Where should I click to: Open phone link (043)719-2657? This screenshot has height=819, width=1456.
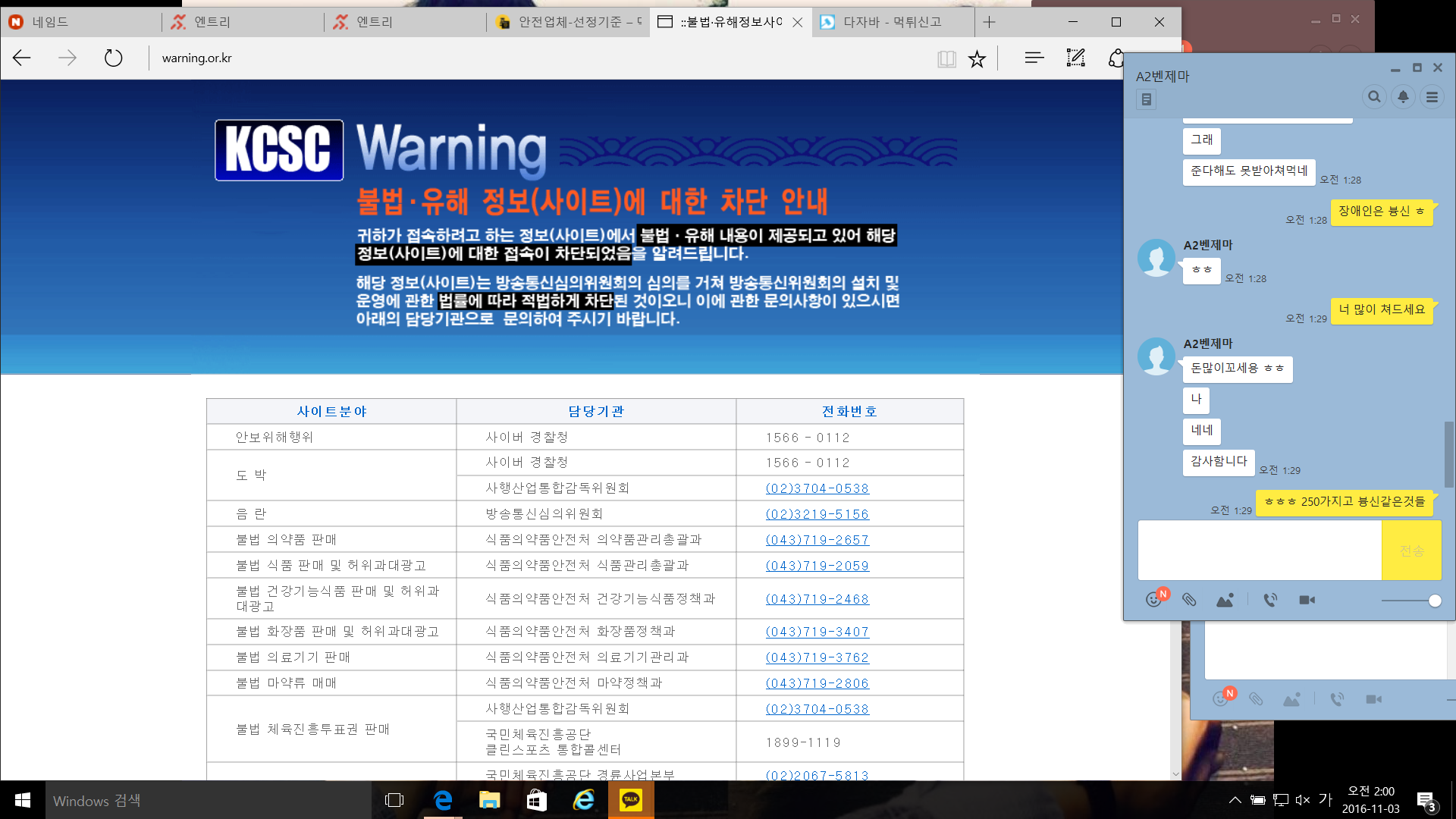click(817, 540)
